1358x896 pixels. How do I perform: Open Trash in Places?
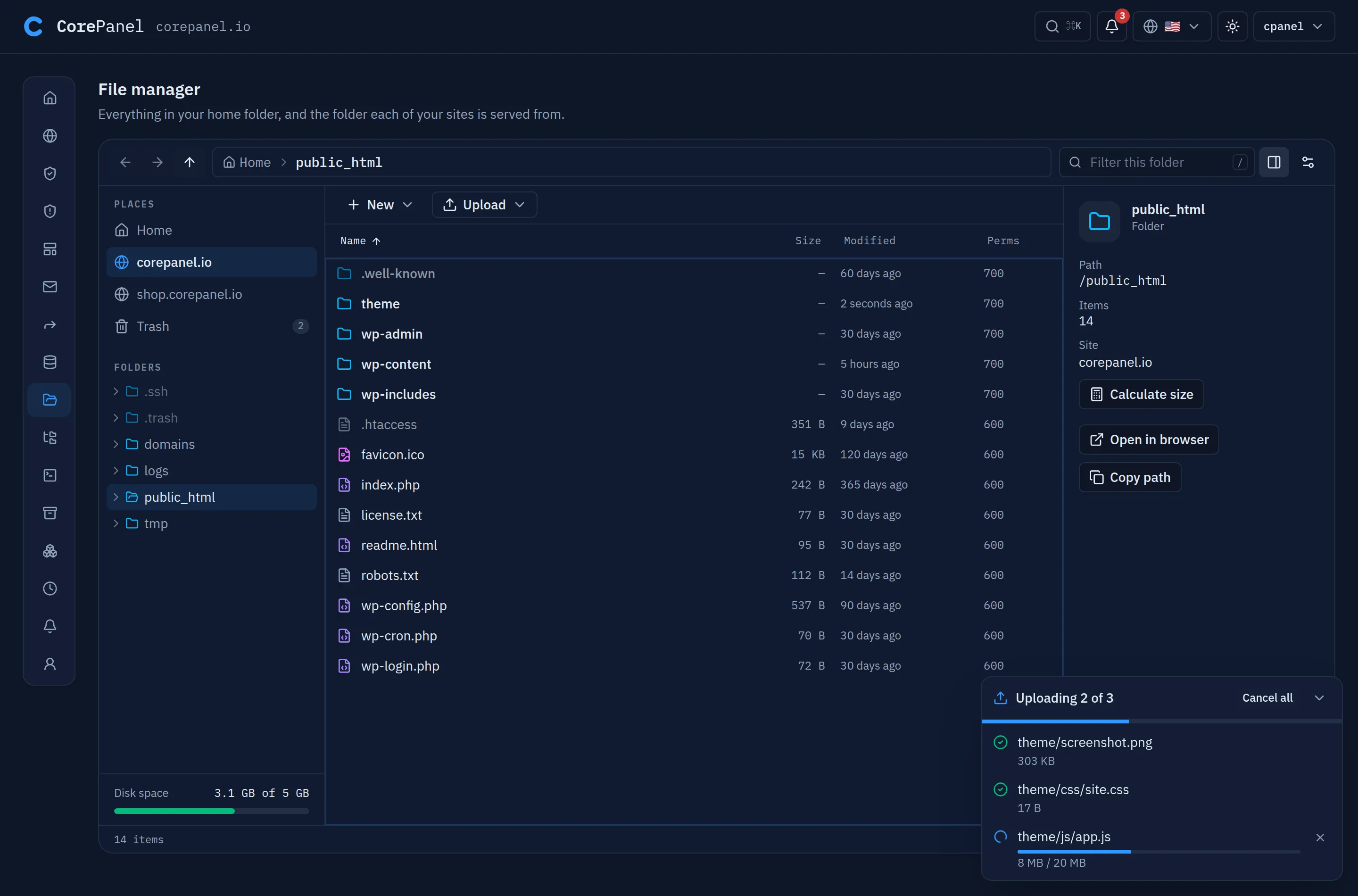pos(211,326)
